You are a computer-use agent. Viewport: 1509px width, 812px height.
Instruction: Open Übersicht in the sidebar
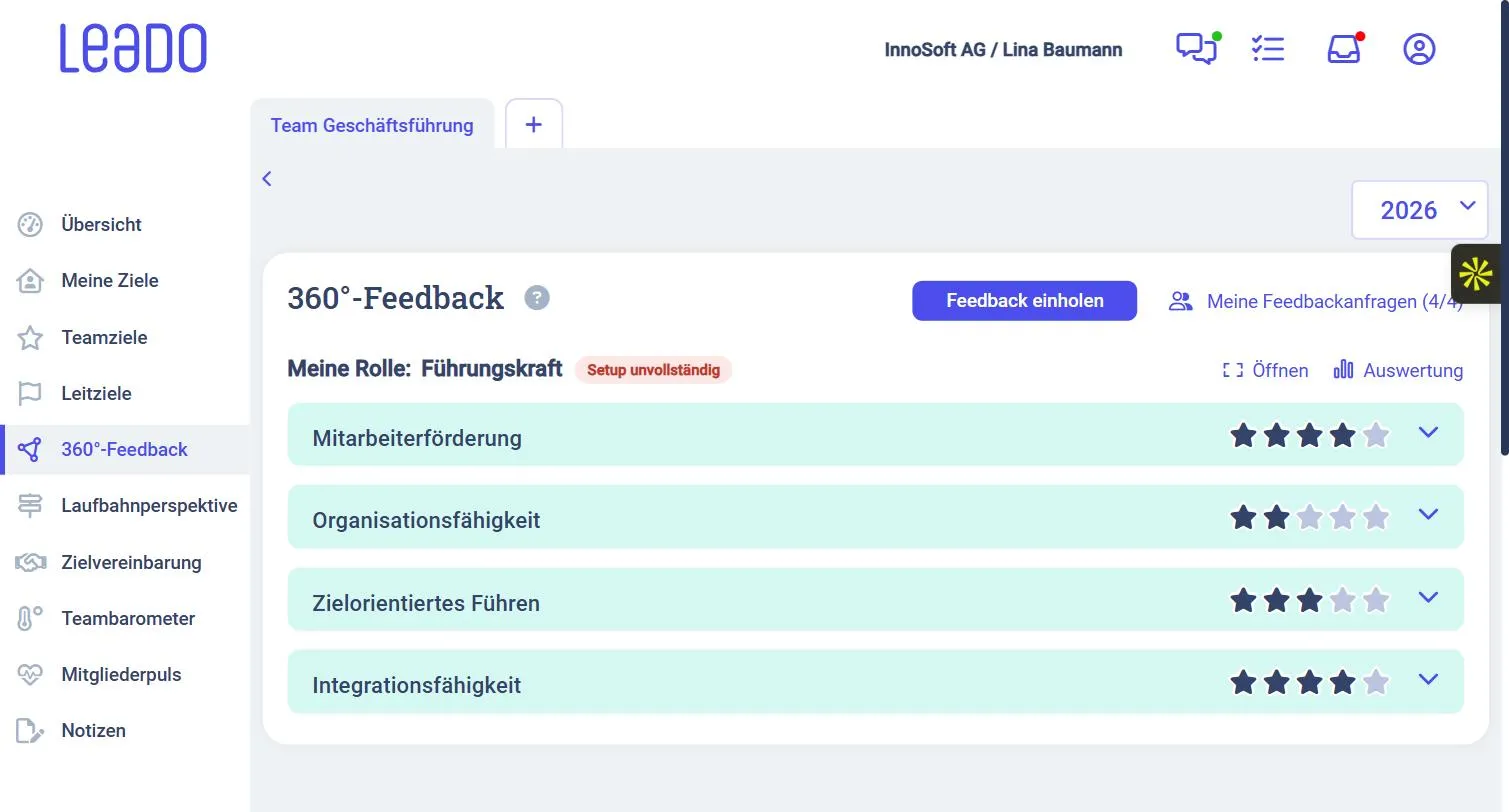(x=125, y=224)
